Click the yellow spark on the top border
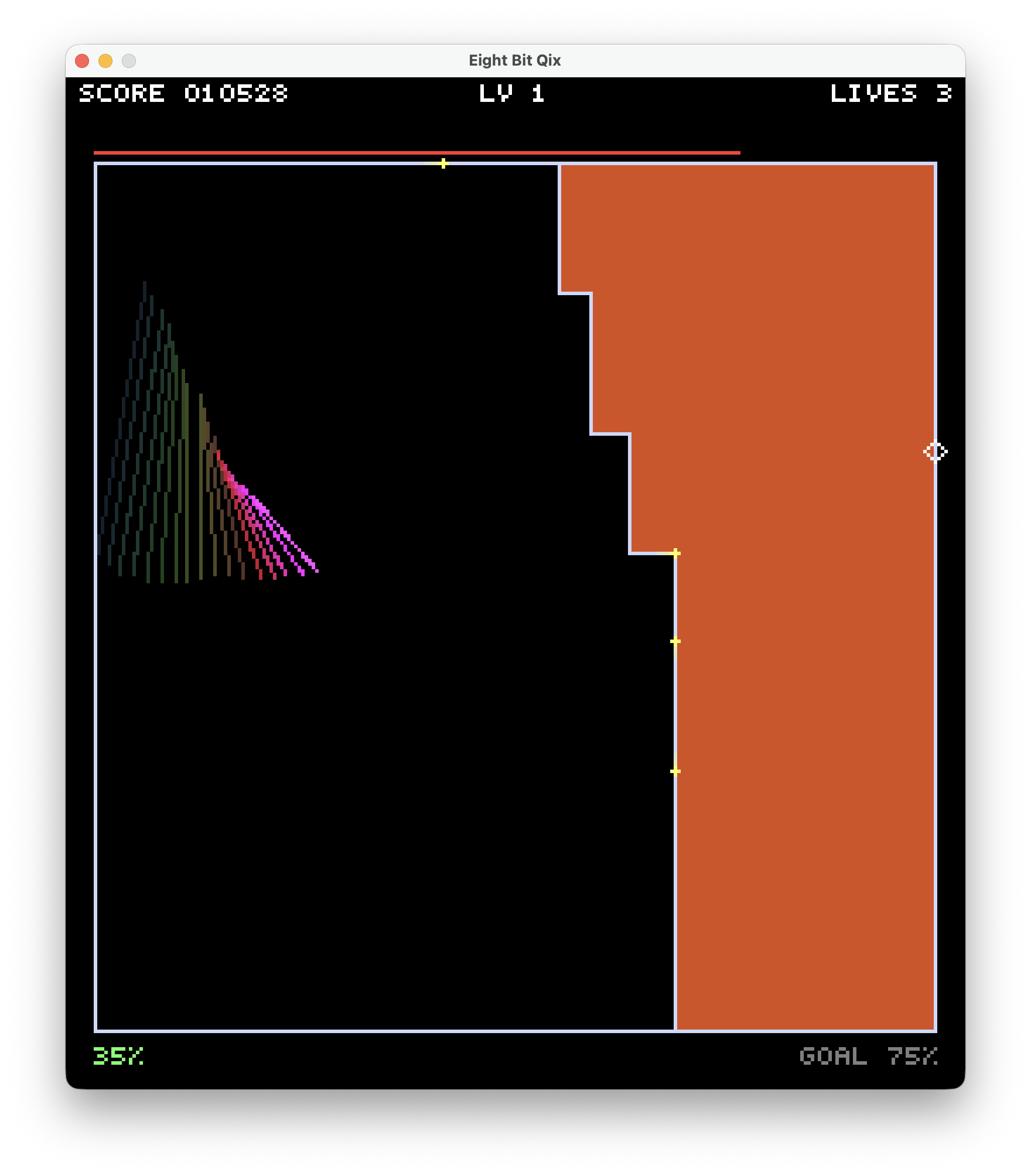This screenshot has width=1031, height=1176. pos(443,163)
